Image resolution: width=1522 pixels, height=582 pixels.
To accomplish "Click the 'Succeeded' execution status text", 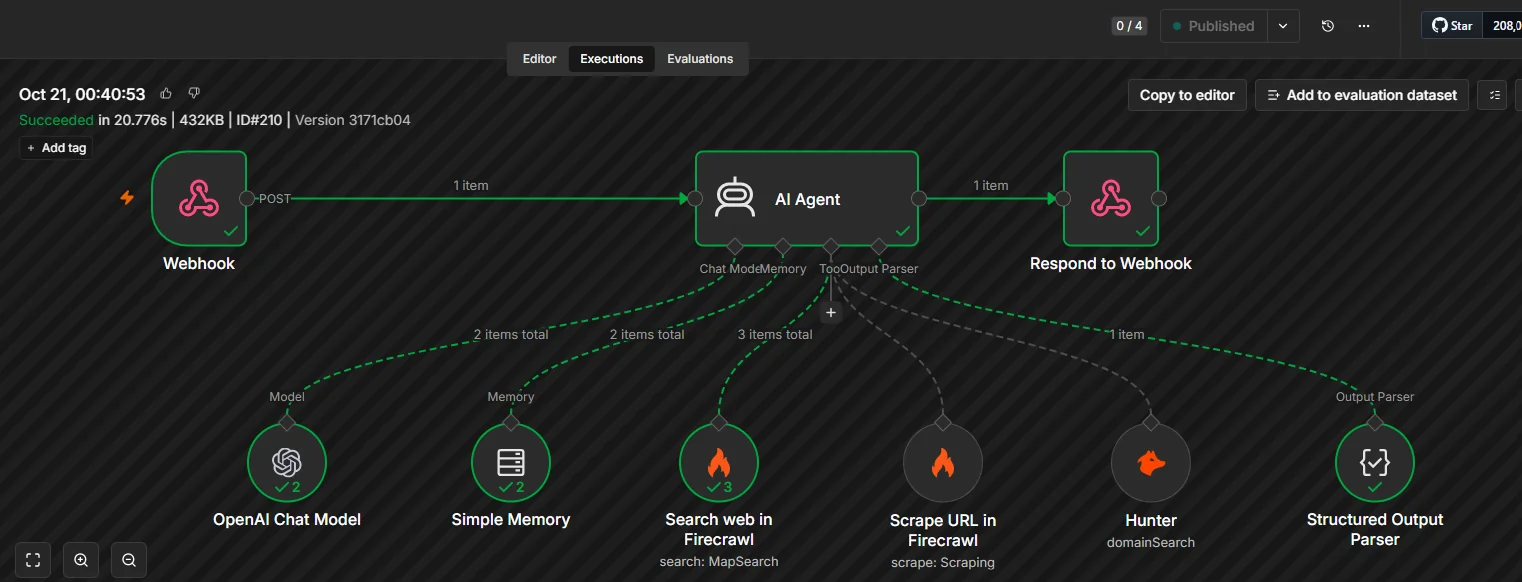I will (x=56, y=120).
